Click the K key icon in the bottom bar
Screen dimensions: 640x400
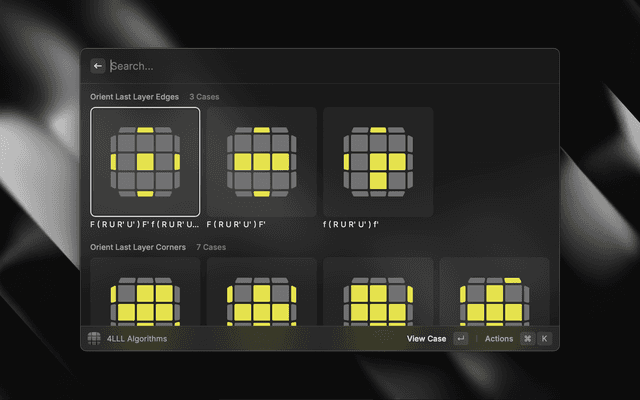[x=544, y=339]
